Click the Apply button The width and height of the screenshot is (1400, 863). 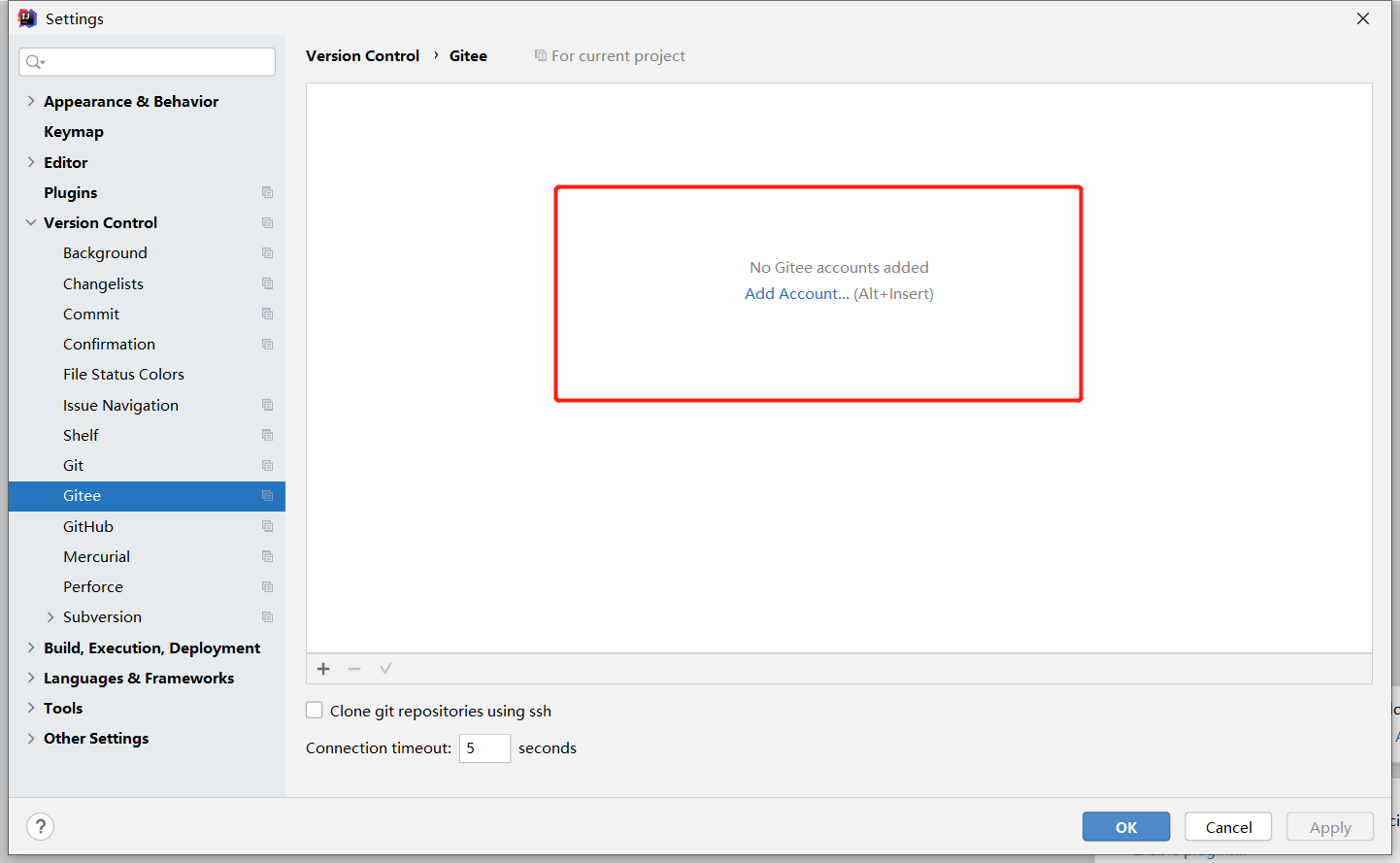[x=1330, y=827]
